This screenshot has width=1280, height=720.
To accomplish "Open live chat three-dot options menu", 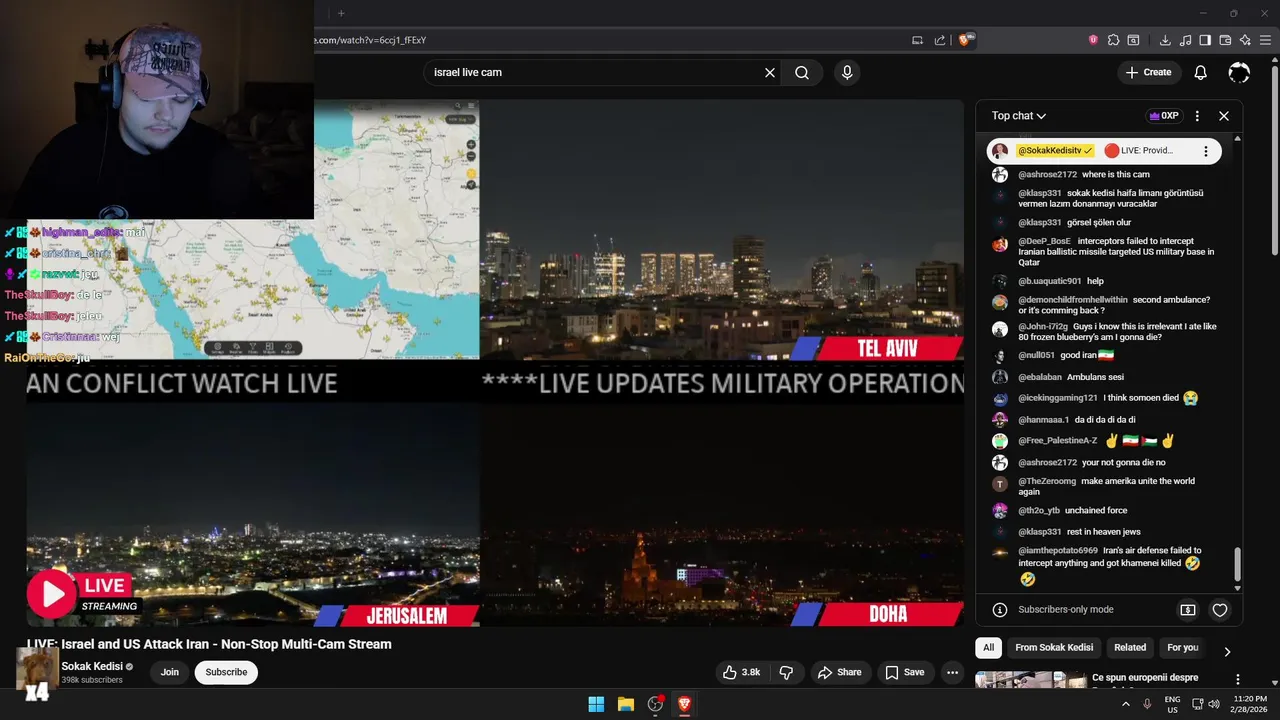I will (1197, 116).
